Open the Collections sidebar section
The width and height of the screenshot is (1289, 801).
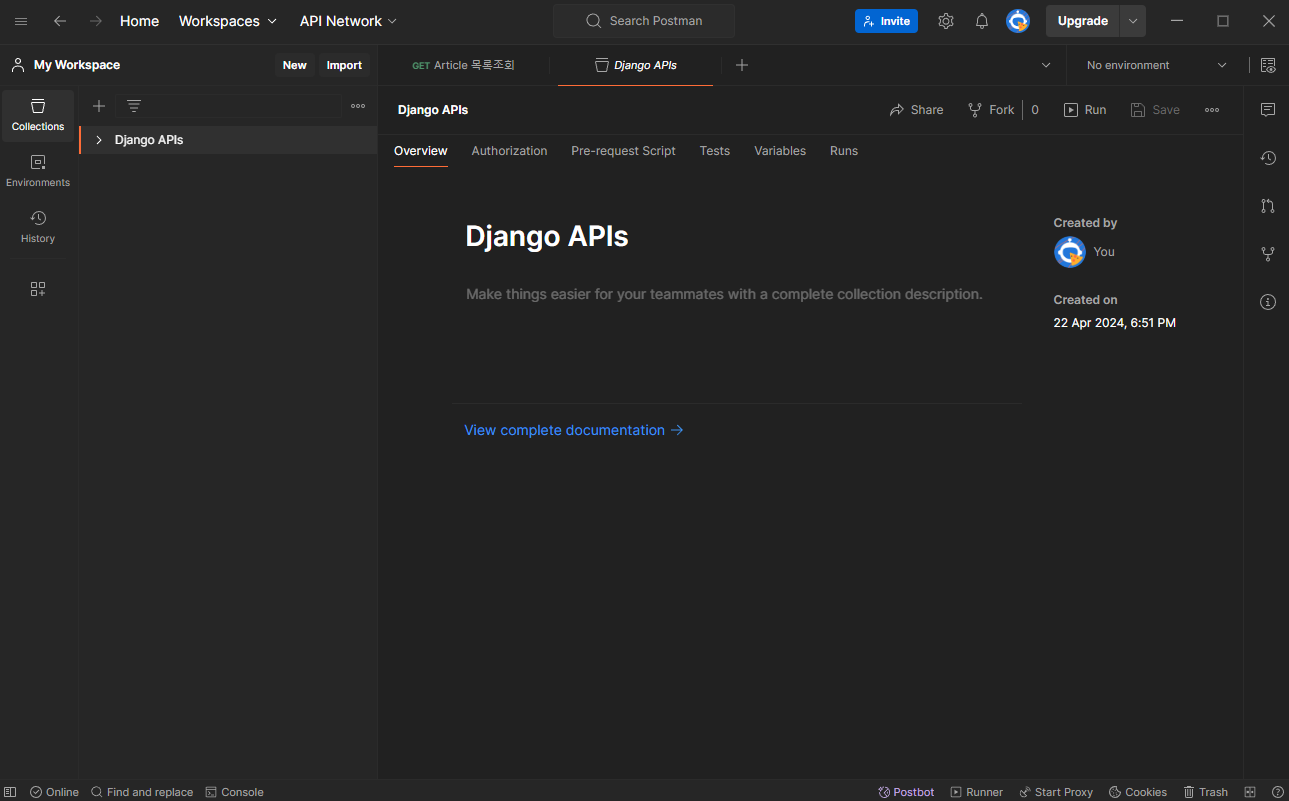click(x=38, y=115)
